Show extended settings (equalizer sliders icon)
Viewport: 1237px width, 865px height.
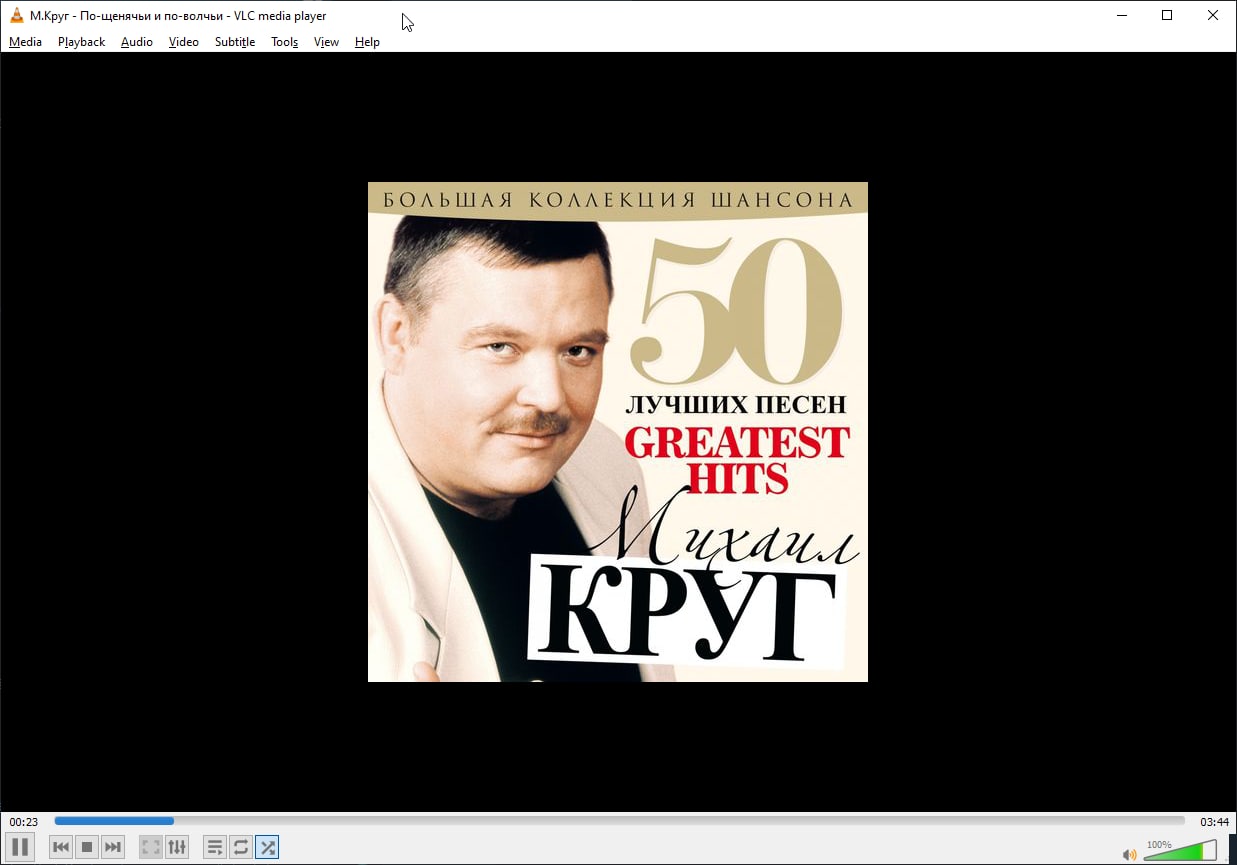177,847
